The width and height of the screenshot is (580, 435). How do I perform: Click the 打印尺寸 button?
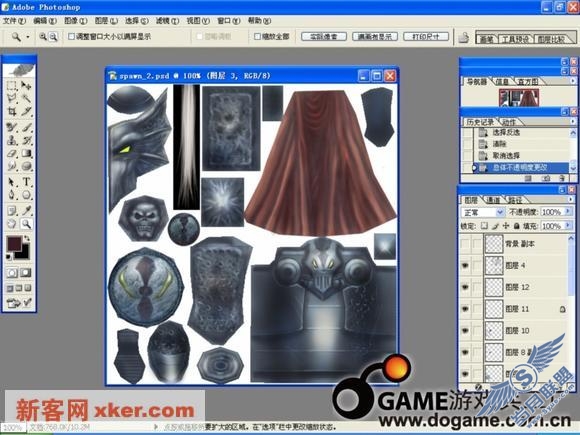[x=426, y=36]
